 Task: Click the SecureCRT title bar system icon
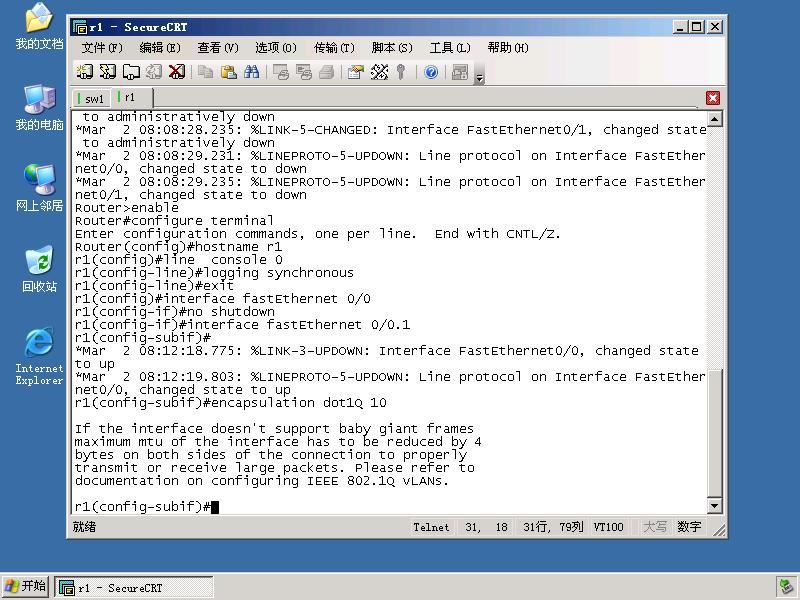click(80, 27)
